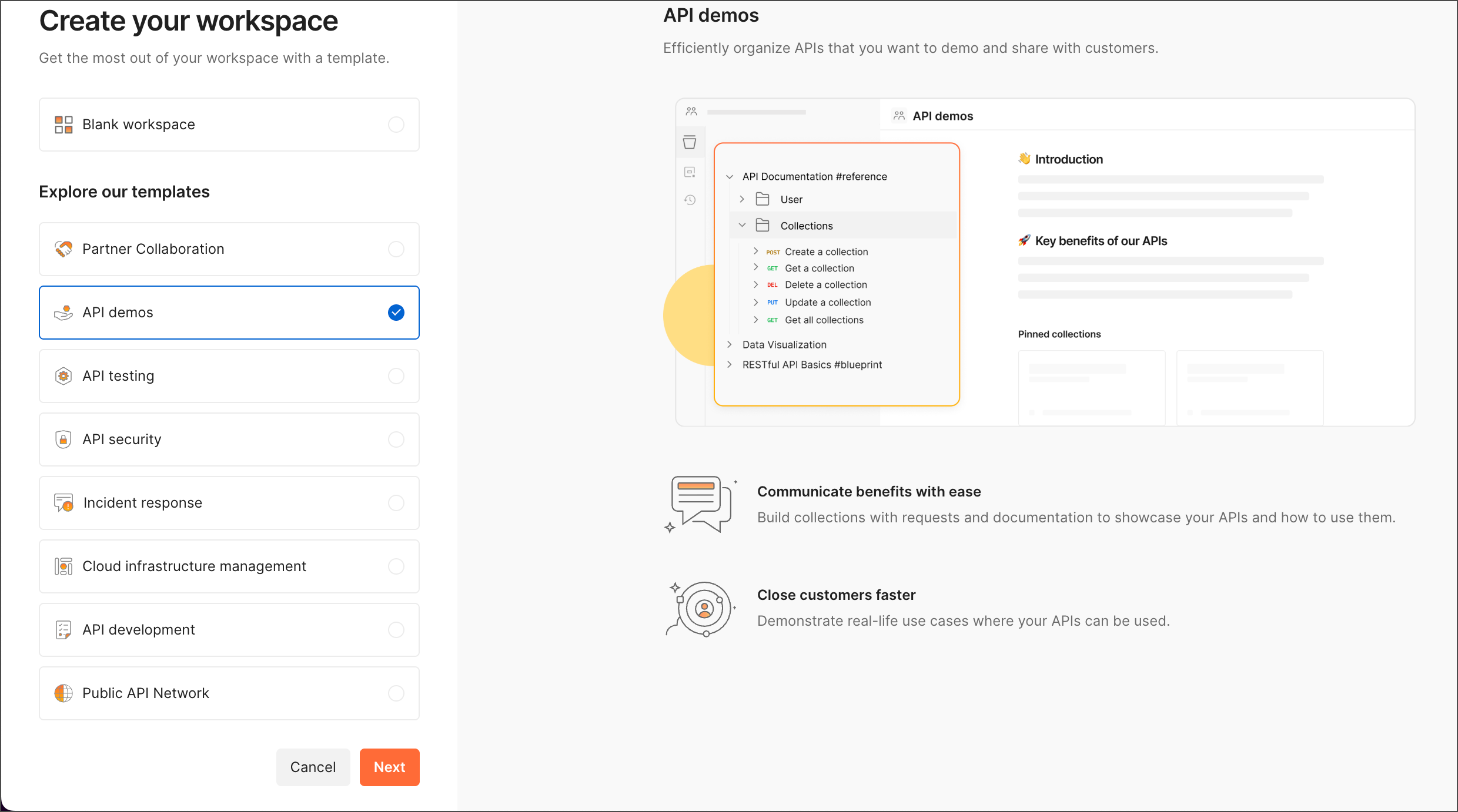Click the Cancel button

(x=313, y=767)
